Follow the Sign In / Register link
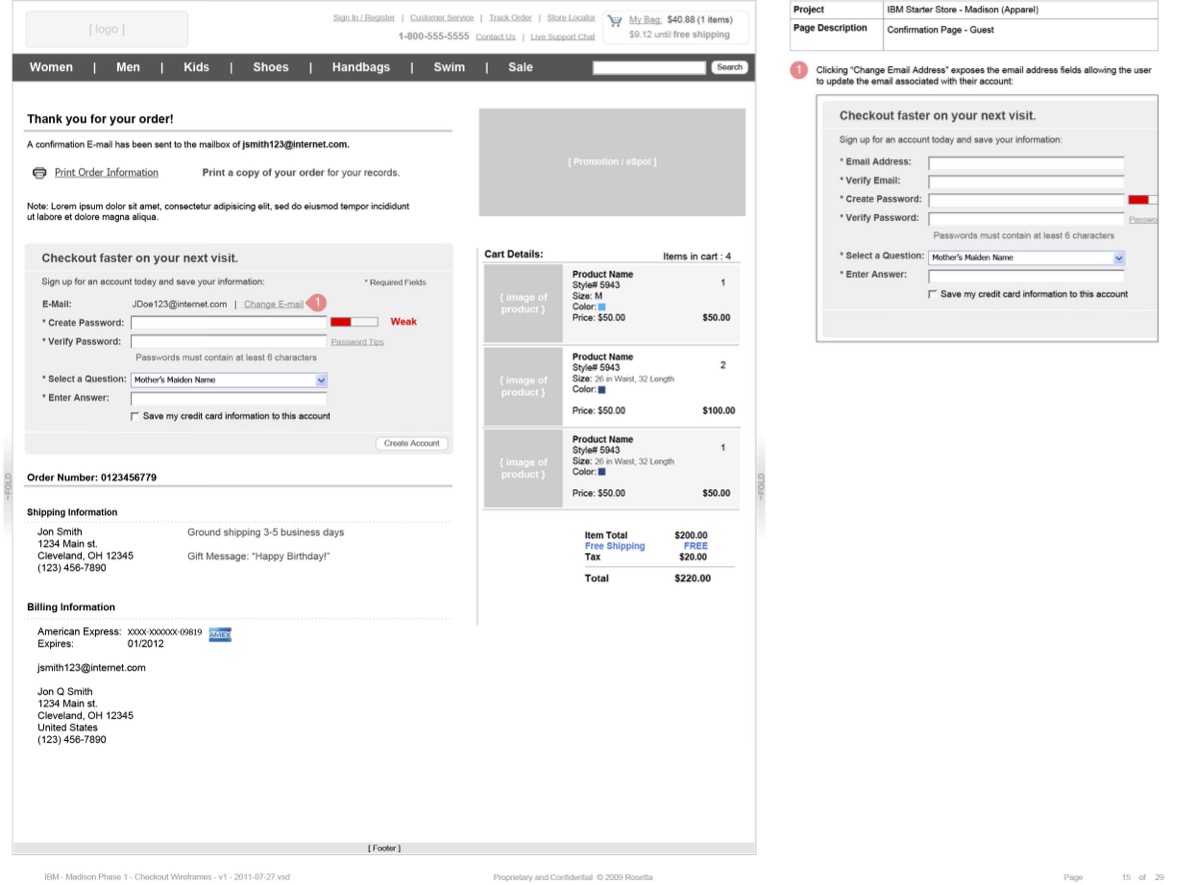Viewport: 1196px width, 885px height. 364,18
